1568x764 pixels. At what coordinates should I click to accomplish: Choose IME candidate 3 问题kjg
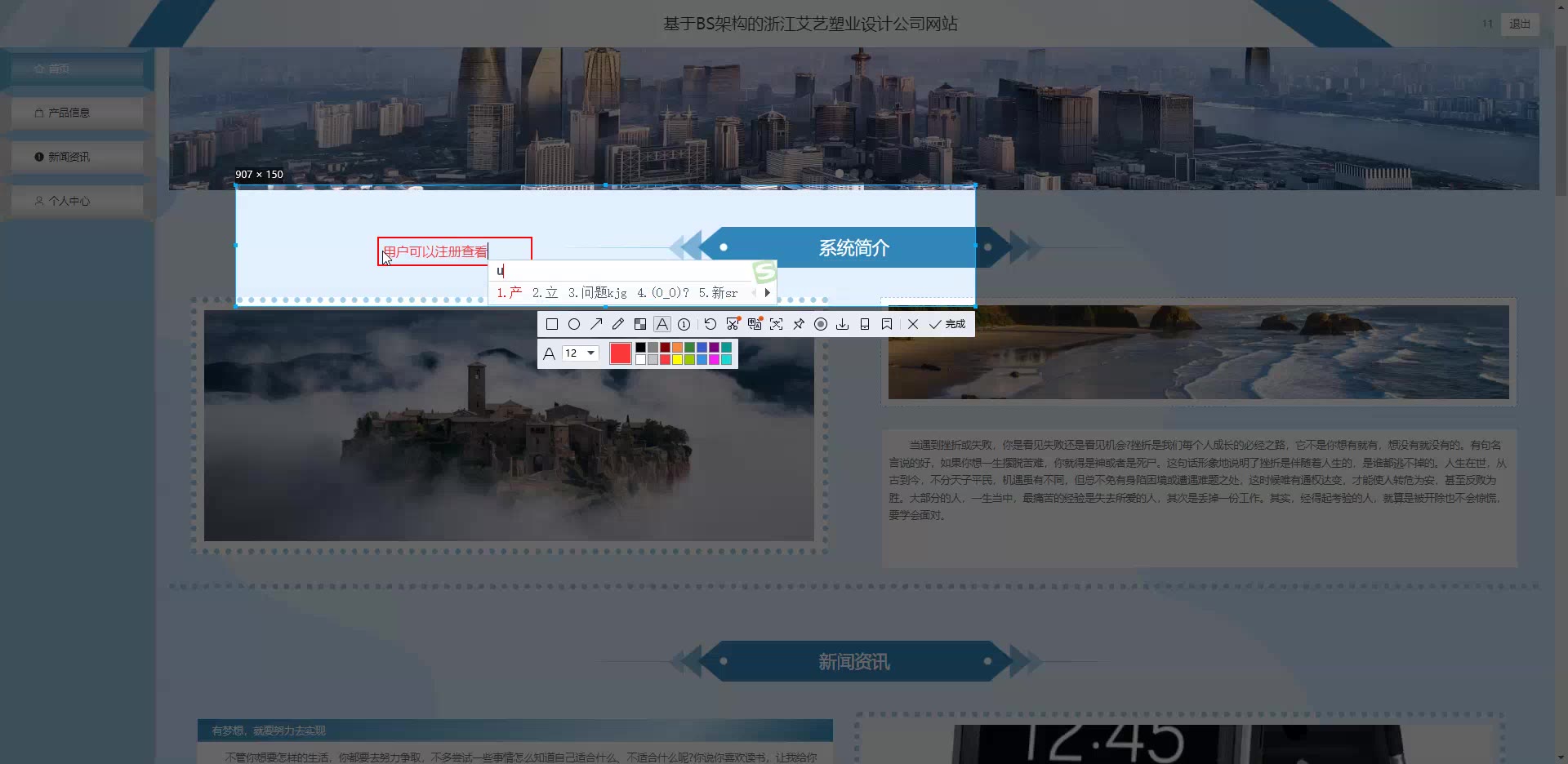tap(598, 292)
